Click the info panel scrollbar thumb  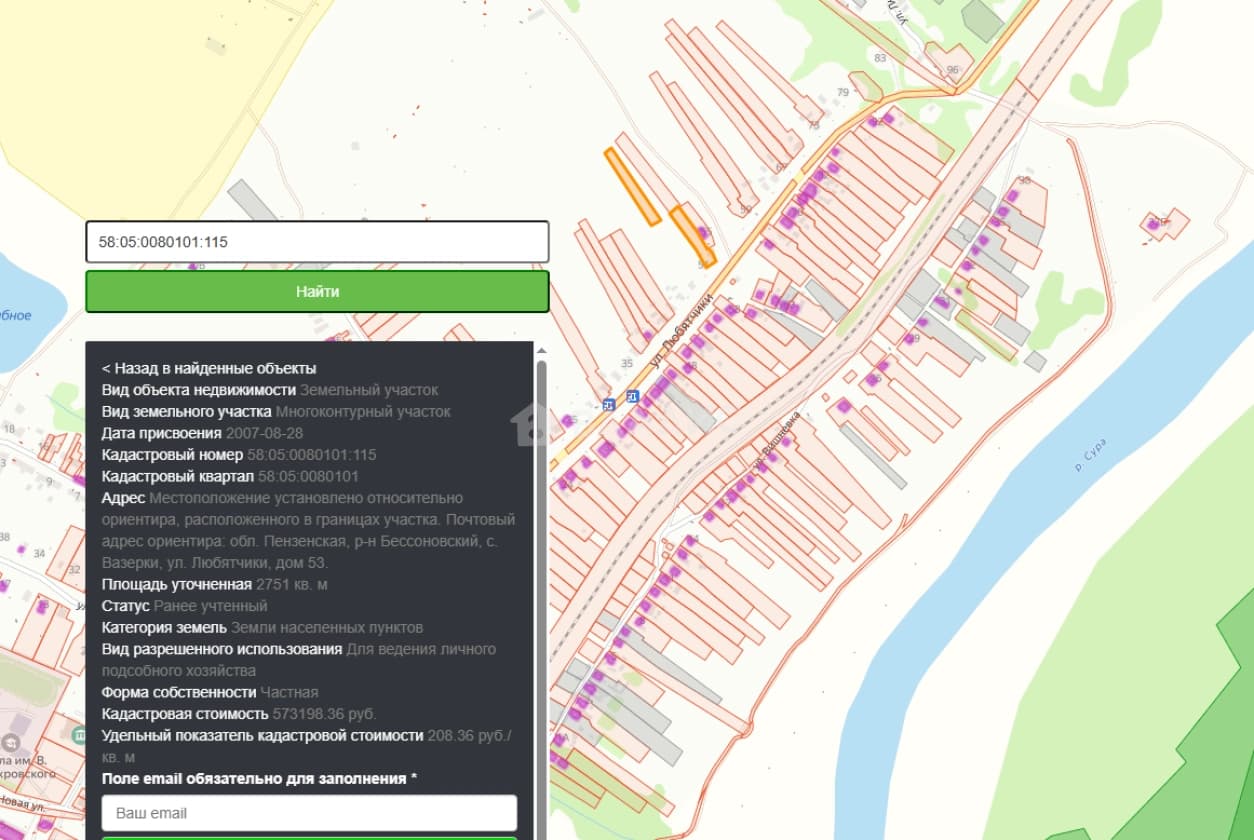click(x=542, y=600)
